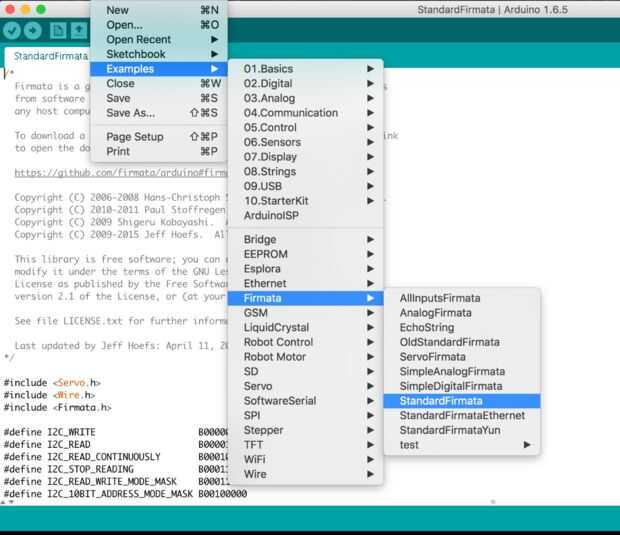The width and height of the screenshot is (620, 535).
Task: Click the '#define I2C_STOP_READING' code line
Action: click(x=115, y=469)
